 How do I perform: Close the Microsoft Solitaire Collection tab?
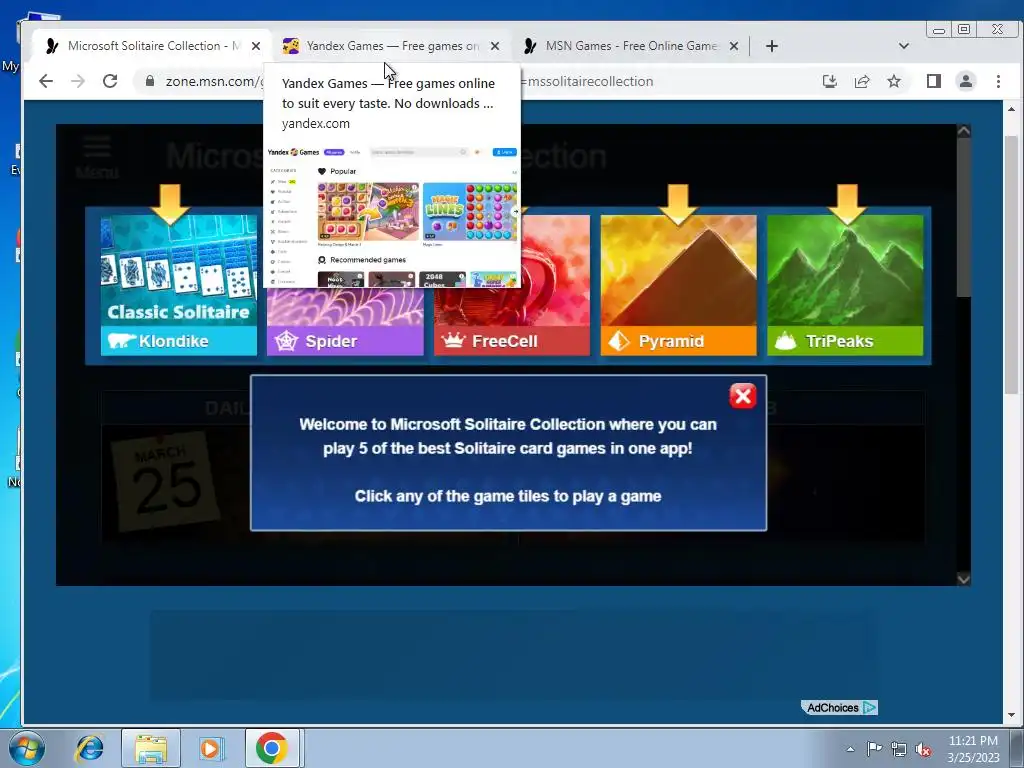click(x=256, y=46)
